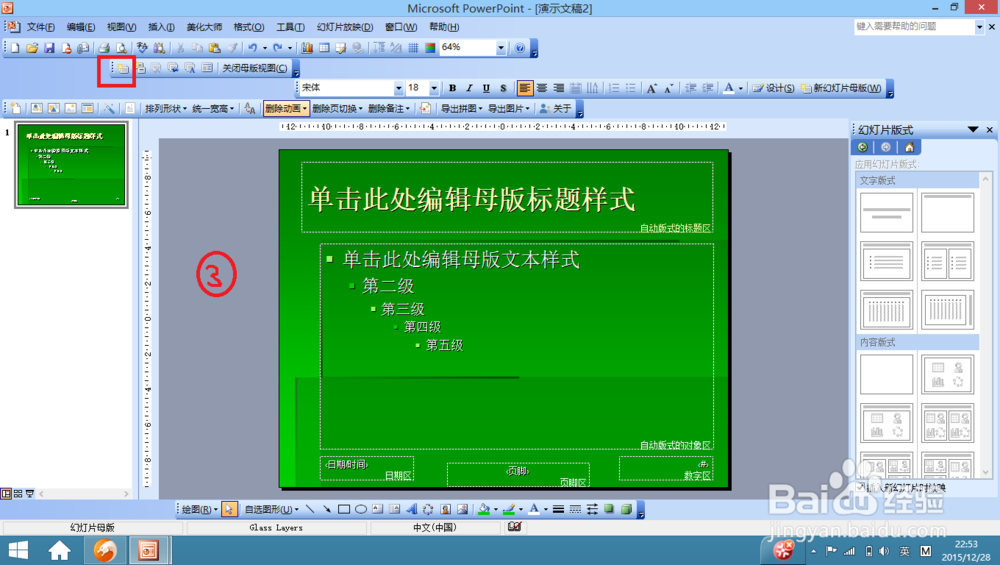Click the 关闭母版视图 button
Viewport: 1000px width, 565px height.
(254, 68)
